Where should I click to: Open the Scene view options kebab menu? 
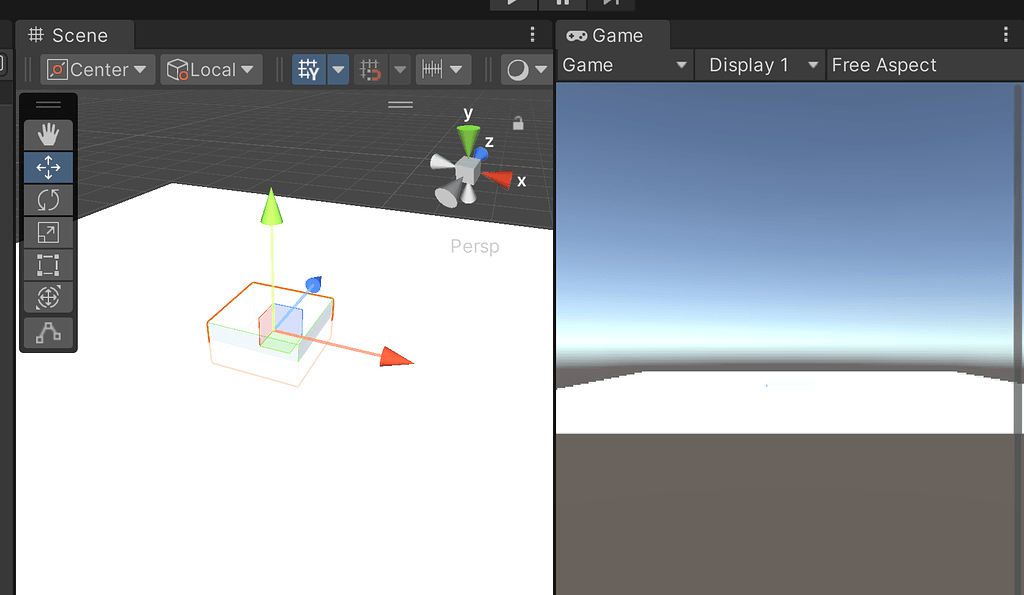531,33
